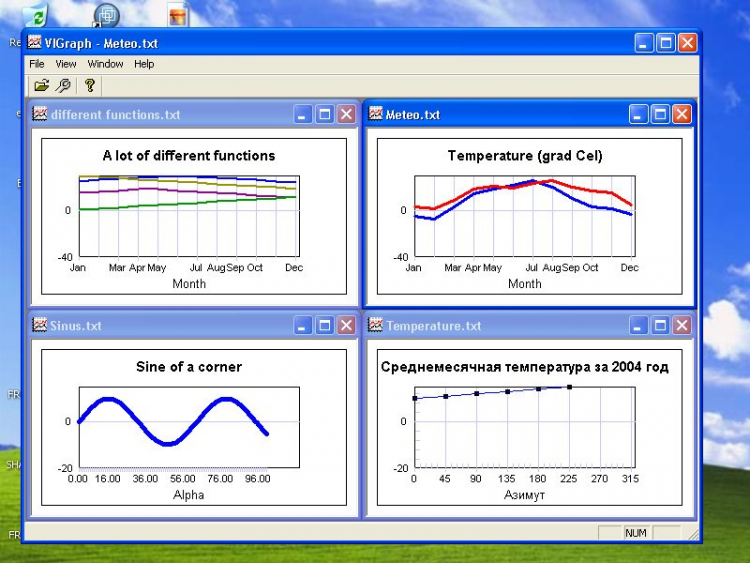
Task: Maximize the main VIGraph window
Action: 666,43
